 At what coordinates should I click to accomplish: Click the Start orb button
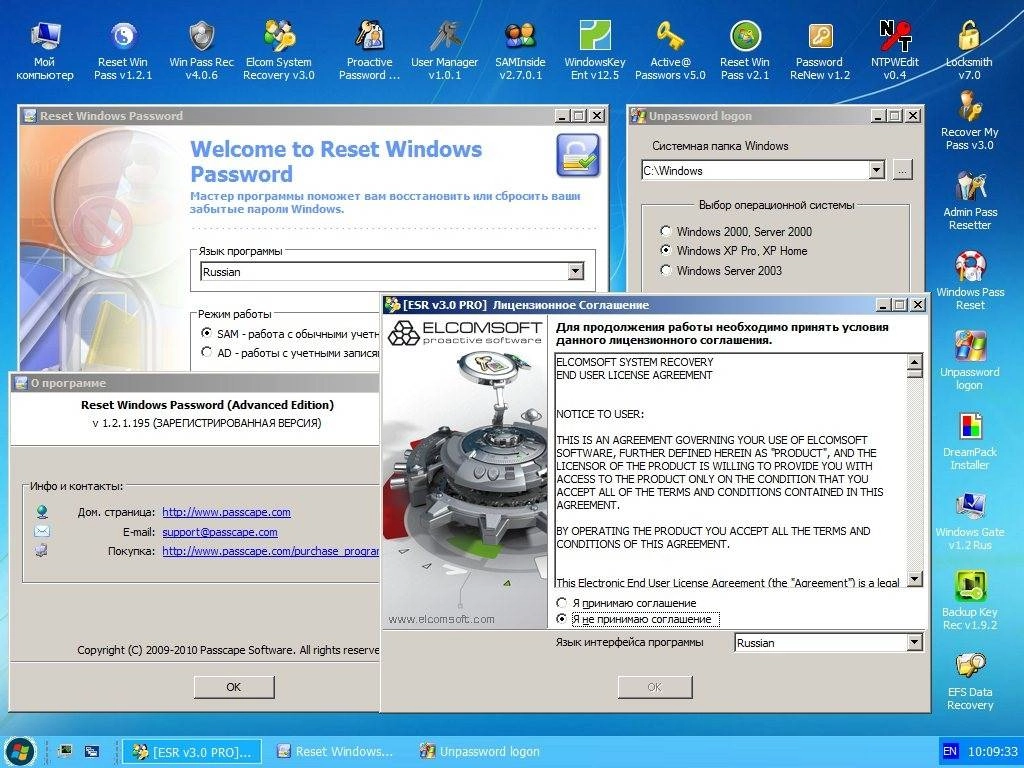20,752
